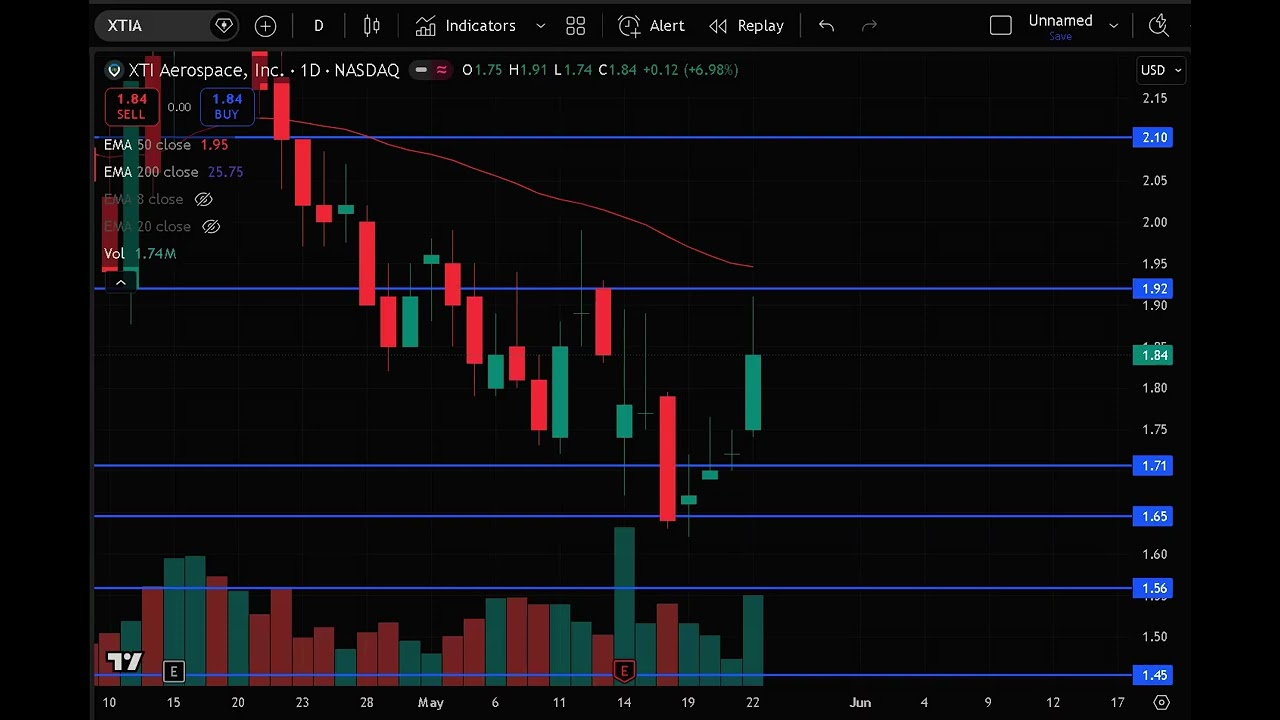Image resolution: width=1280 pixels, height=720 pixels.
Task: Toggle visibility of EMA 20 close
Action: click(211, 226)
